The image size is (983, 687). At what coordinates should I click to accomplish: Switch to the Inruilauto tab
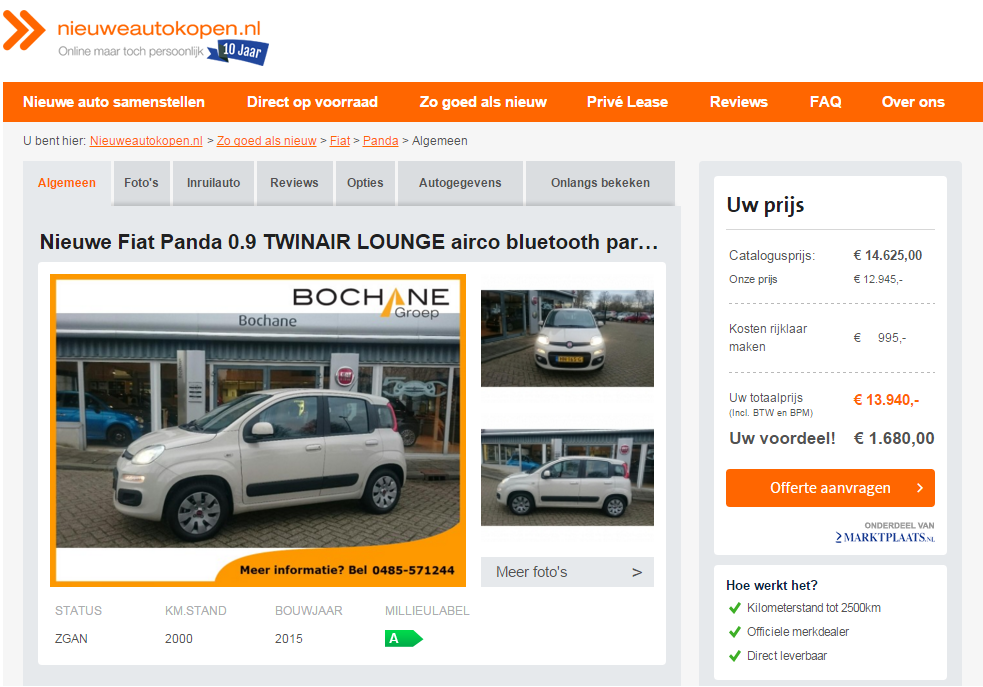(x=213, y=183)
